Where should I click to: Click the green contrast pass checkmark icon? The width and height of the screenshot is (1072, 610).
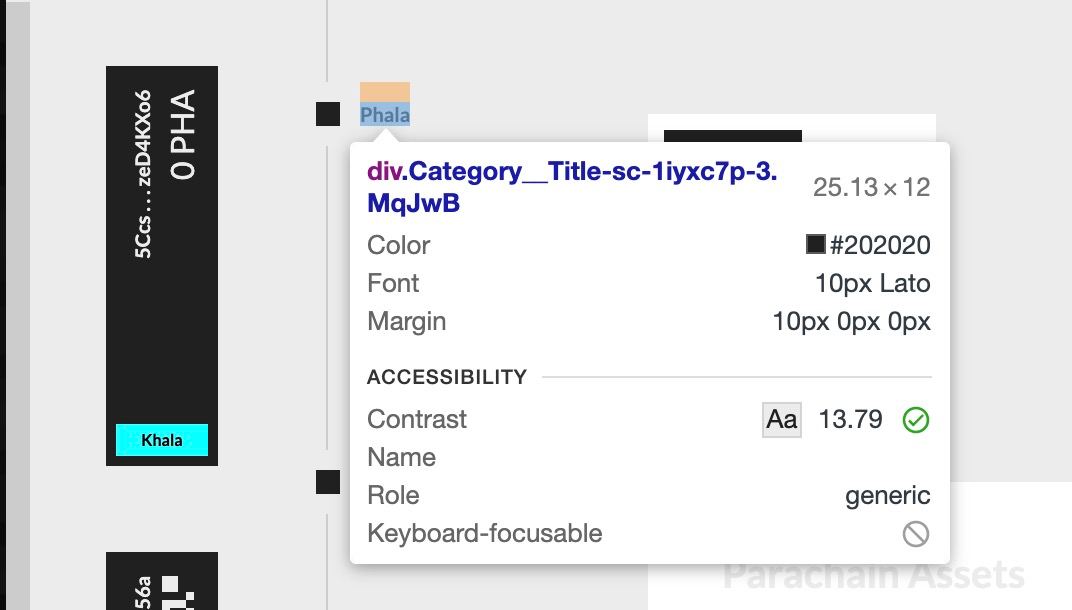click(916, 419)
